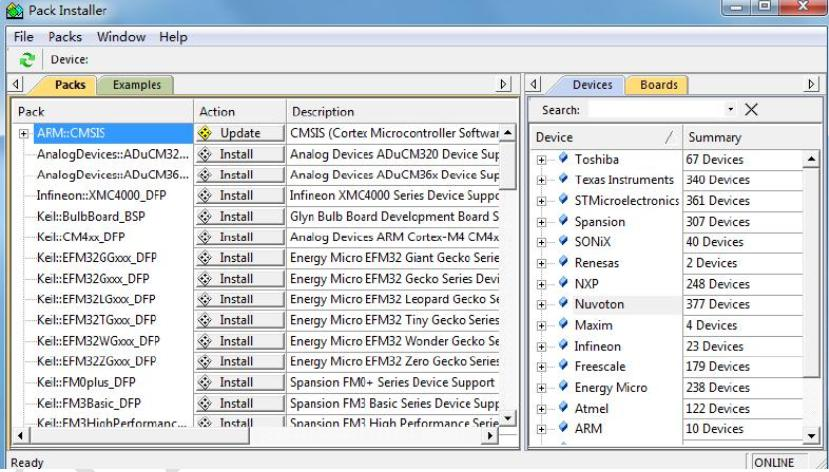Click the Pack Installer application icon in title bar
Viewport: 829px width, 472px height.
coord(15,10)
